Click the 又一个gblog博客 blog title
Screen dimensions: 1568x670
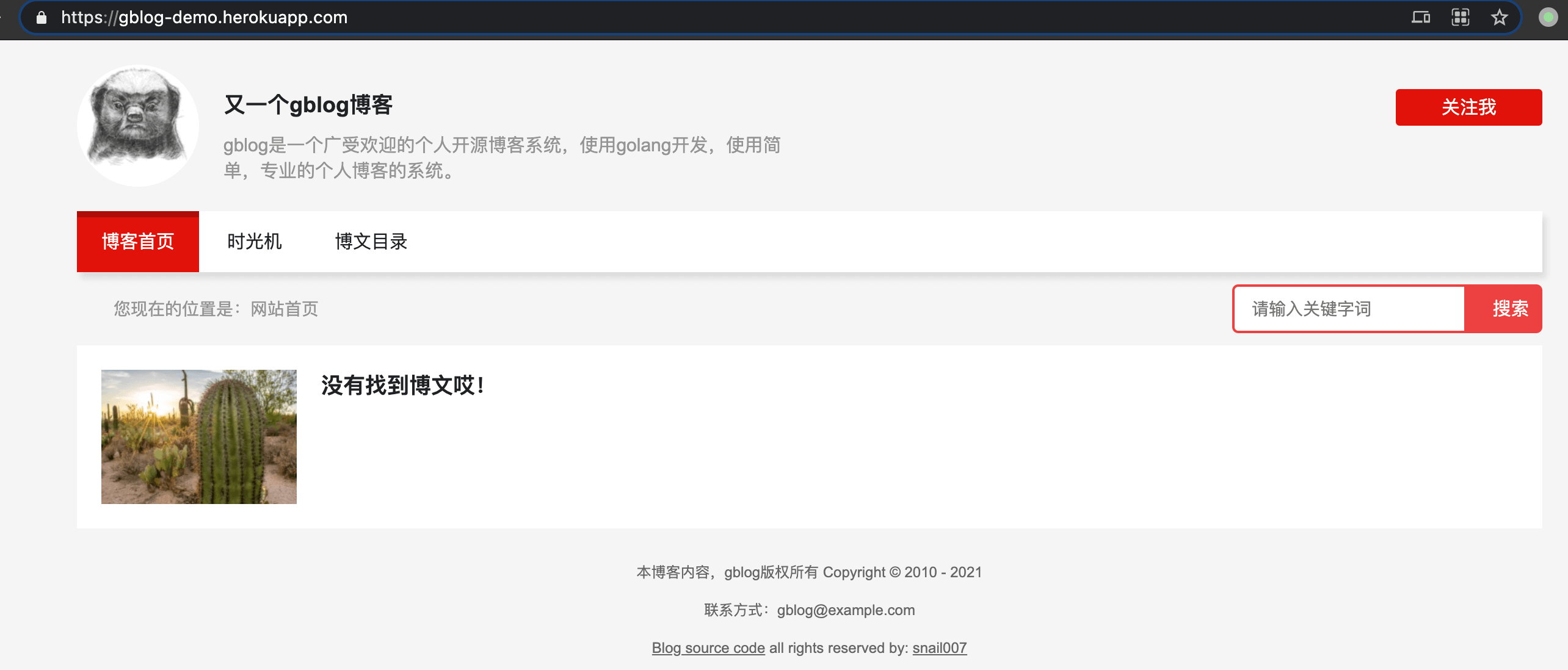[x=308, y=105]
